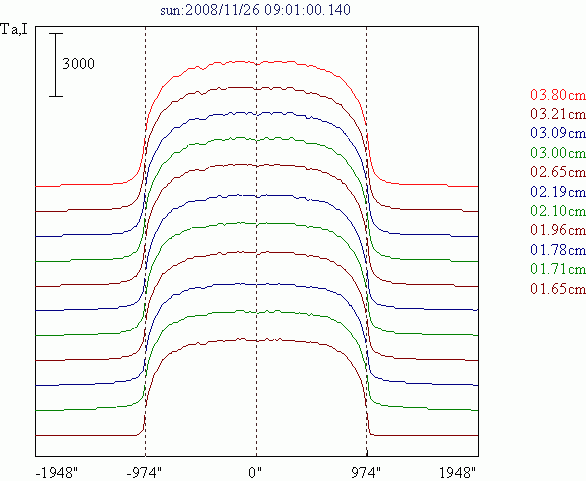Image resolution: width=586 pixels, height=481 pixels.
Task: Select the 03.00cm green legend entry
Action: tap(558, 153)
